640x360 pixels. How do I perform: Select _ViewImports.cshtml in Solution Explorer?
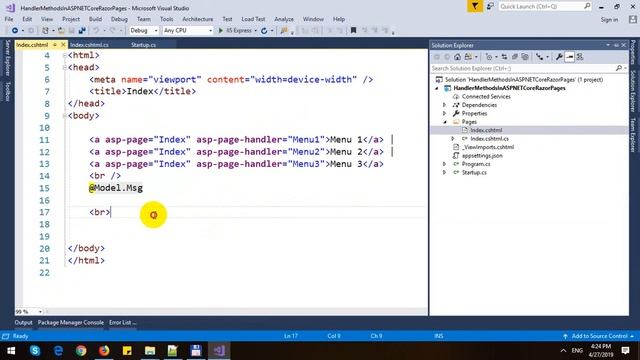(x=488, y=147)
